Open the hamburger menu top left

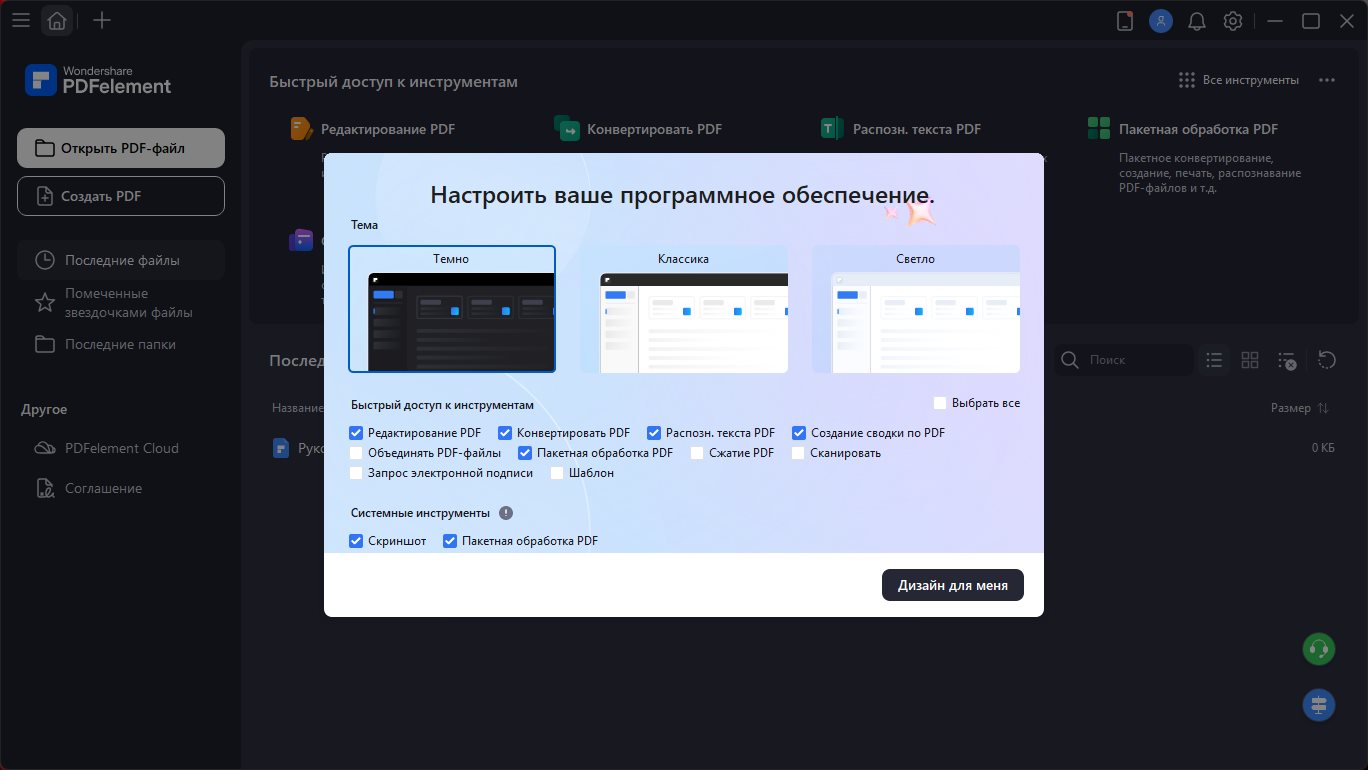point(21,20)
